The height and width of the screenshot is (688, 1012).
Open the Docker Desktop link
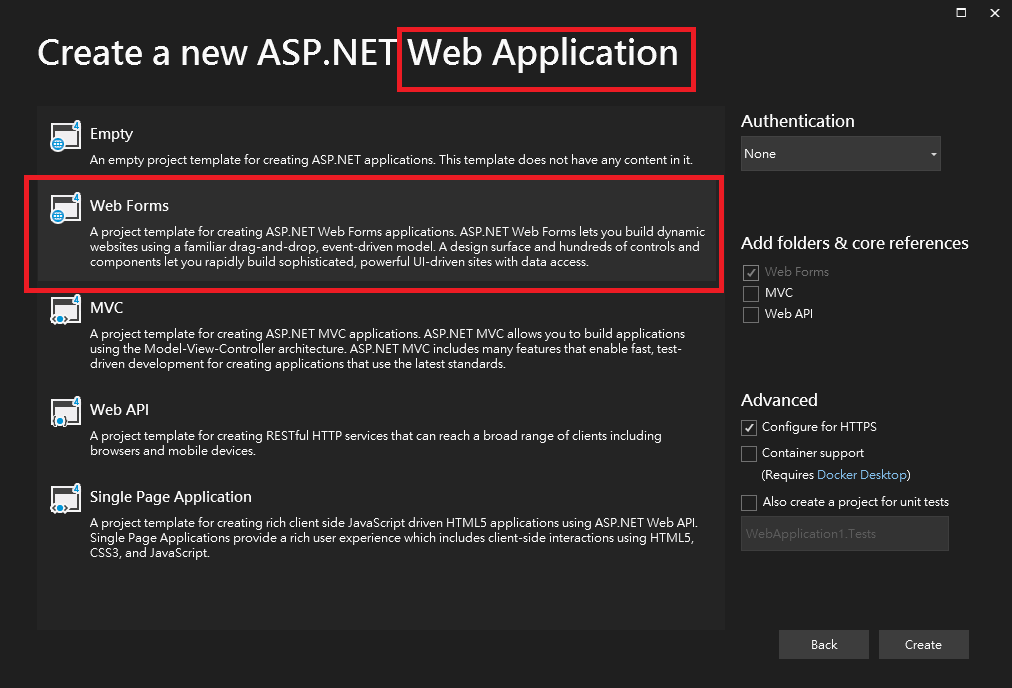(x=862, y=474)
